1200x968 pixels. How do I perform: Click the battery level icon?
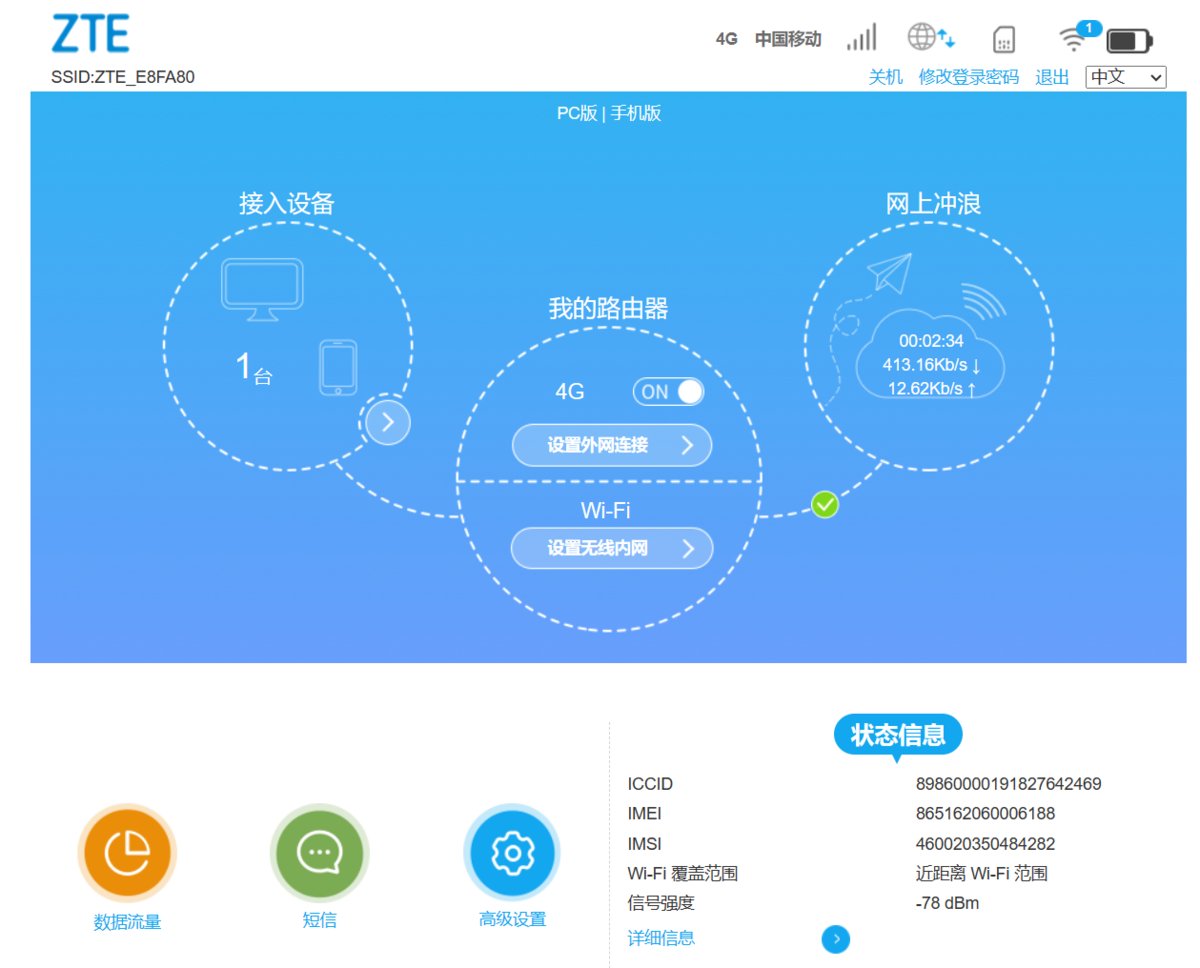click(x=1130, y=41)
